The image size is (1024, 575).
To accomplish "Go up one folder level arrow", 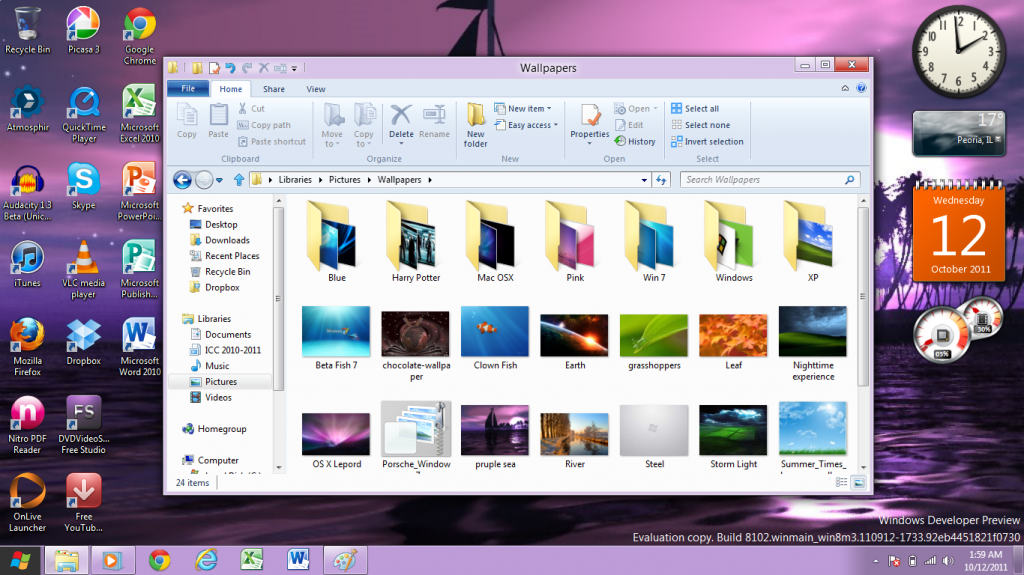I will pos(239,180).
